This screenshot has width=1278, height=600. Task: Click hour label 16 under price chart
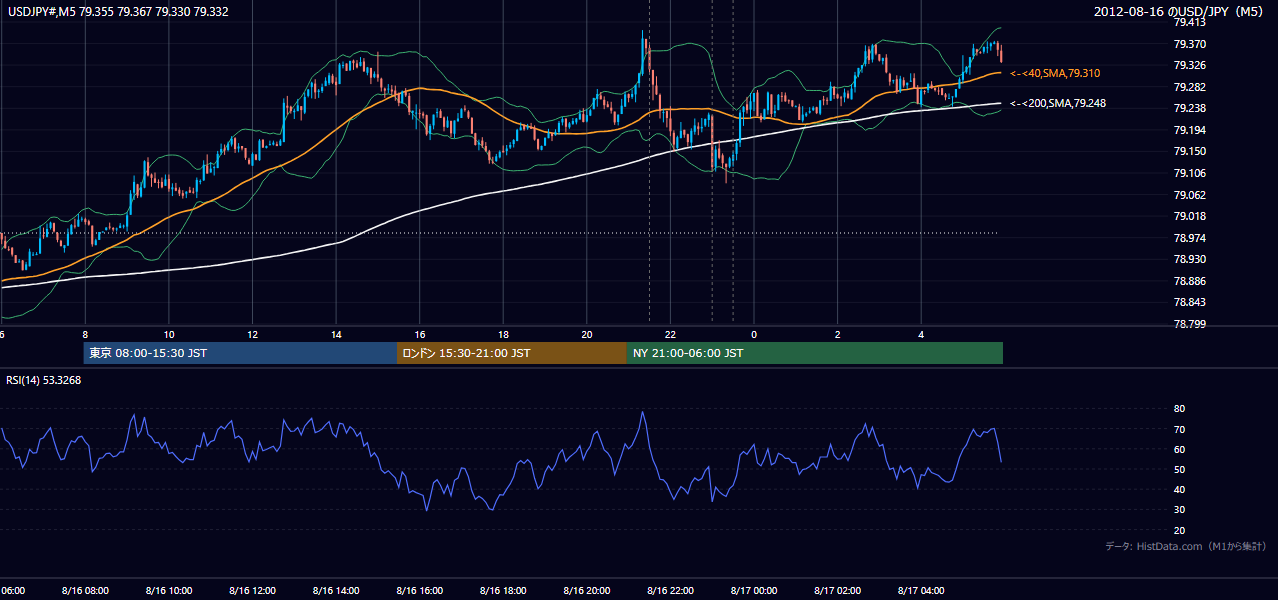click(x=420, y=335)
